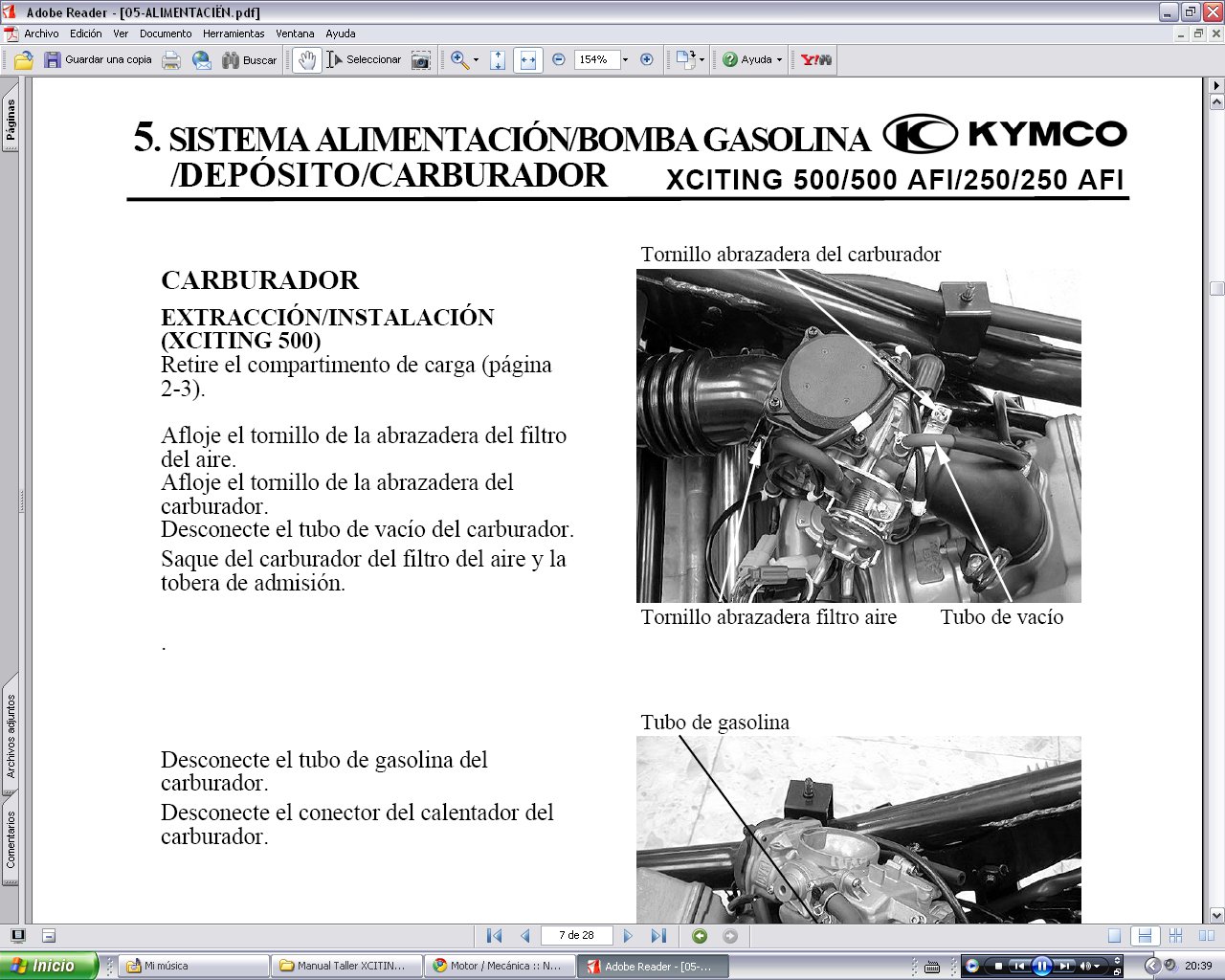Screen dimensions: 1225x980
Task: Select the Snapshot camera tool
Action: (421, 59)
